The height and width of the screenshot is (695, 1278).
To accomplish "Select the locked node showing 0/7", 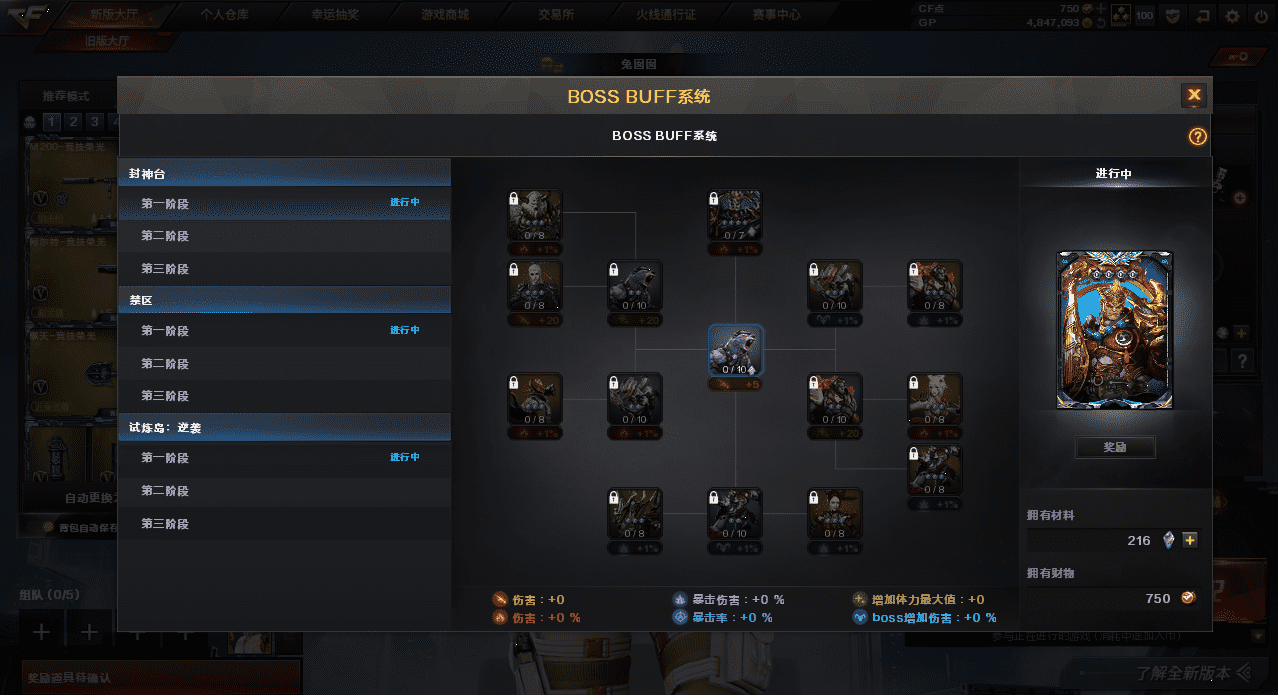I will click(x=735, y=215).
